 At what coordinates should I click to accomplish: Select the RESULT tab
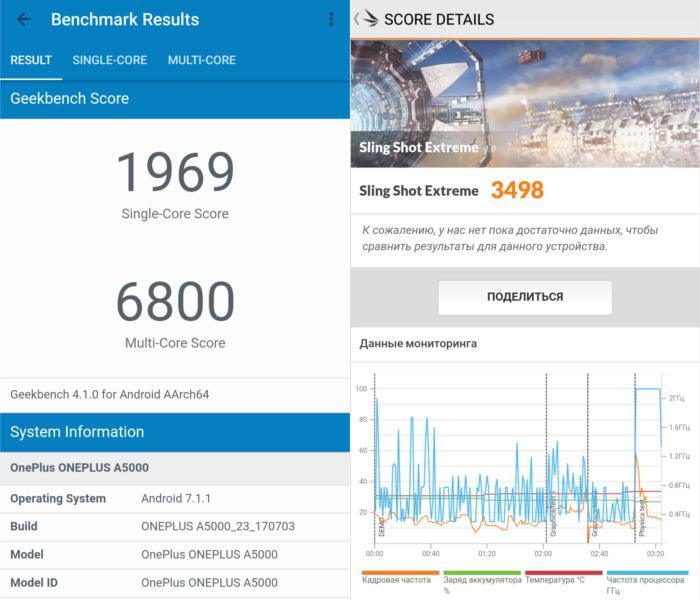point(31,60)
